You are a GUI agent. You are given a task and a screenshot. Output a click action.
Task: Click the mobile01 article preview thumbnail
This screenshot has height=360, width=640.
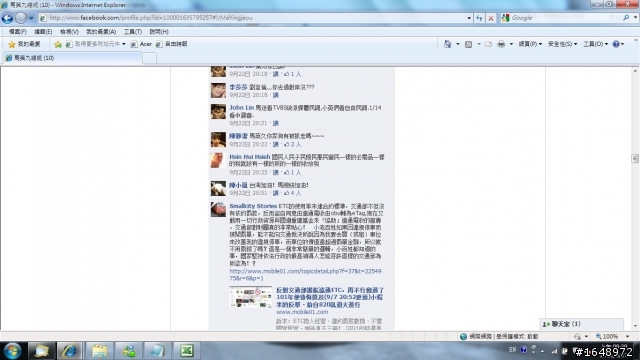[251, 297]
